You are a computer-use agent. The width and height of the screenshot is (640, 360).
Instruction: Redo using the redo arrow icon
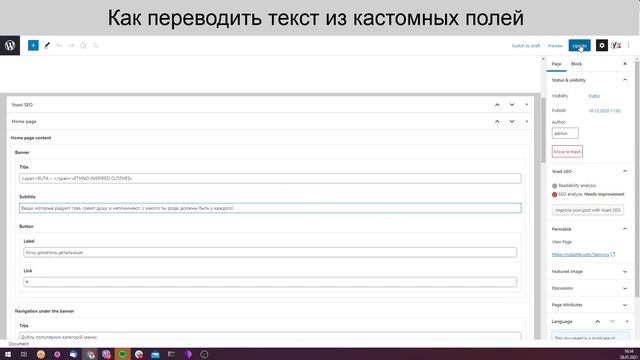71,45
